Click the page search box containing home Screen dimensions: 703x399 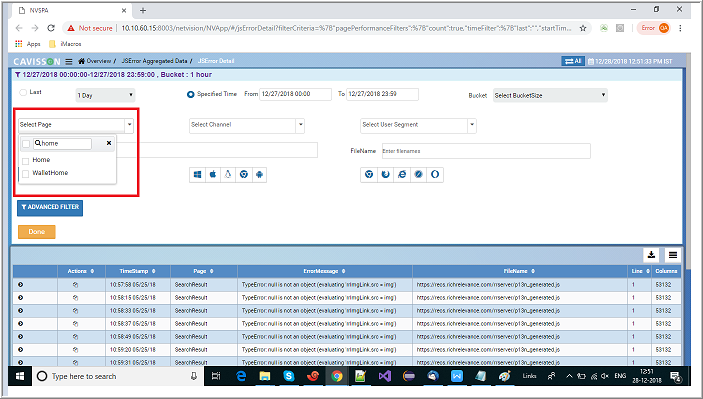pos(62,143)
